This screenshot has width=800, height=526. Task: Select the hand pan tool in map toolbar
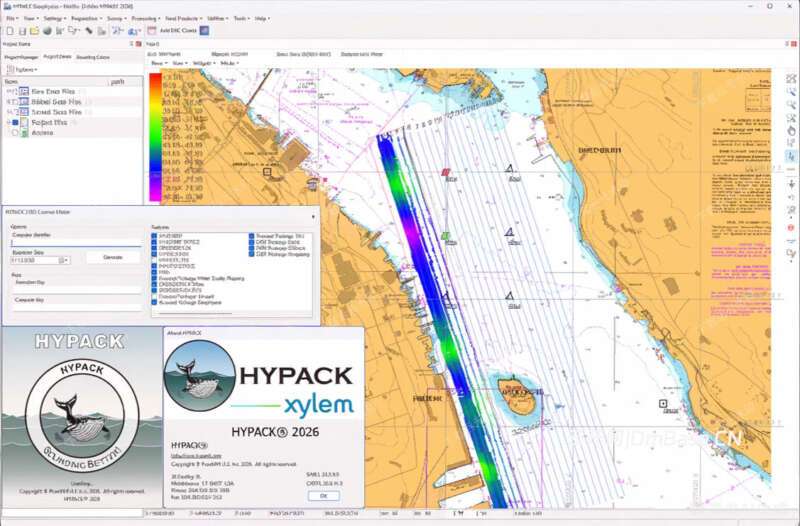point(791,131)
